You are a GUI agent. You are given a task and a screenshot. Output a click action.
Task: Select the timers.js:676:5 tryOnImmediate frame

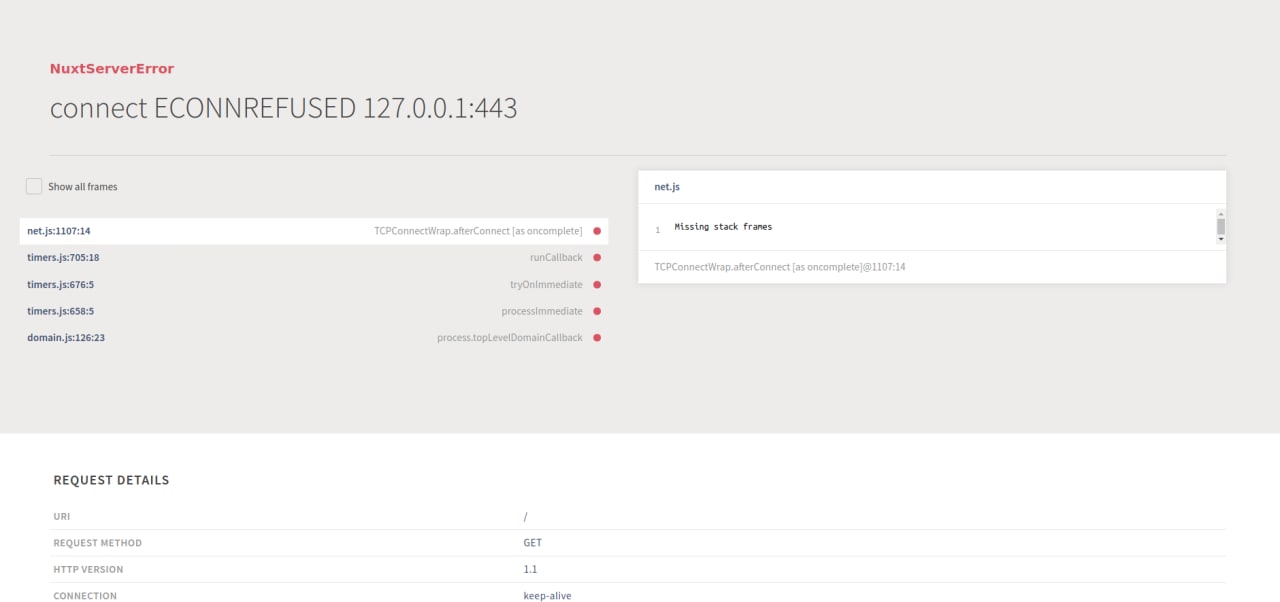coord(313,284)
